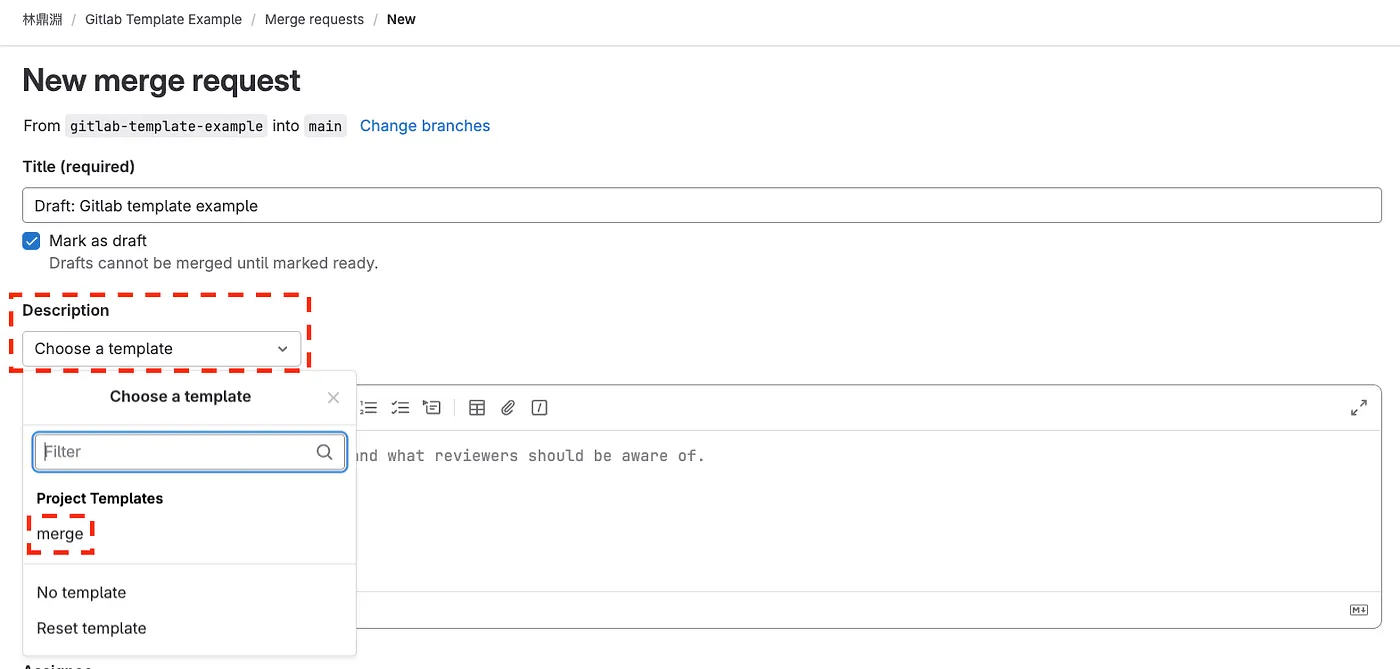
Task: Open the 林鼎淵 breadcrumb link
Action: pyautogui.click(x=43, y=19)
